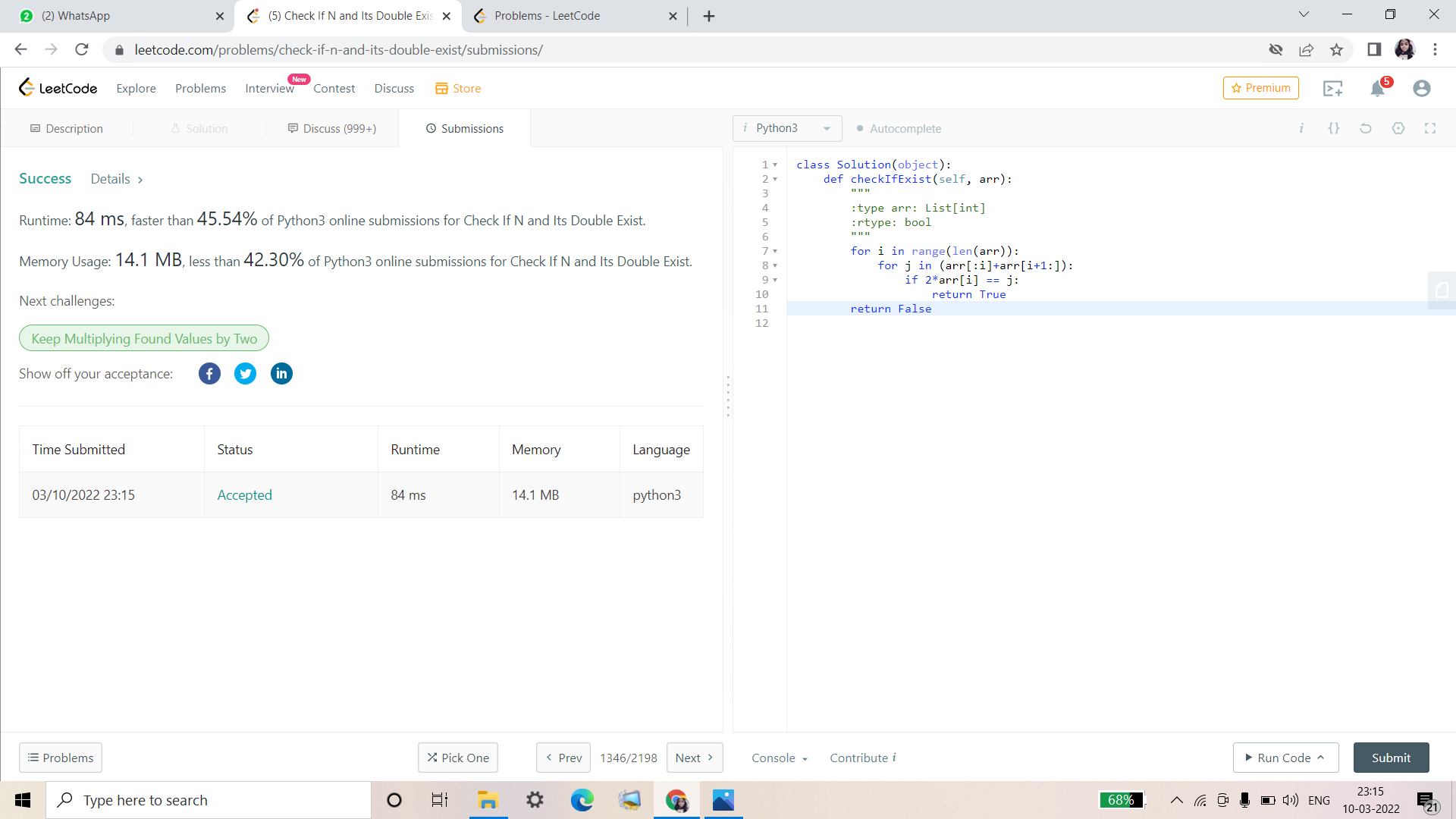Close the WhatsApp browser tab
Viewport: 1456px width, 819px height.
click(220, 16)
